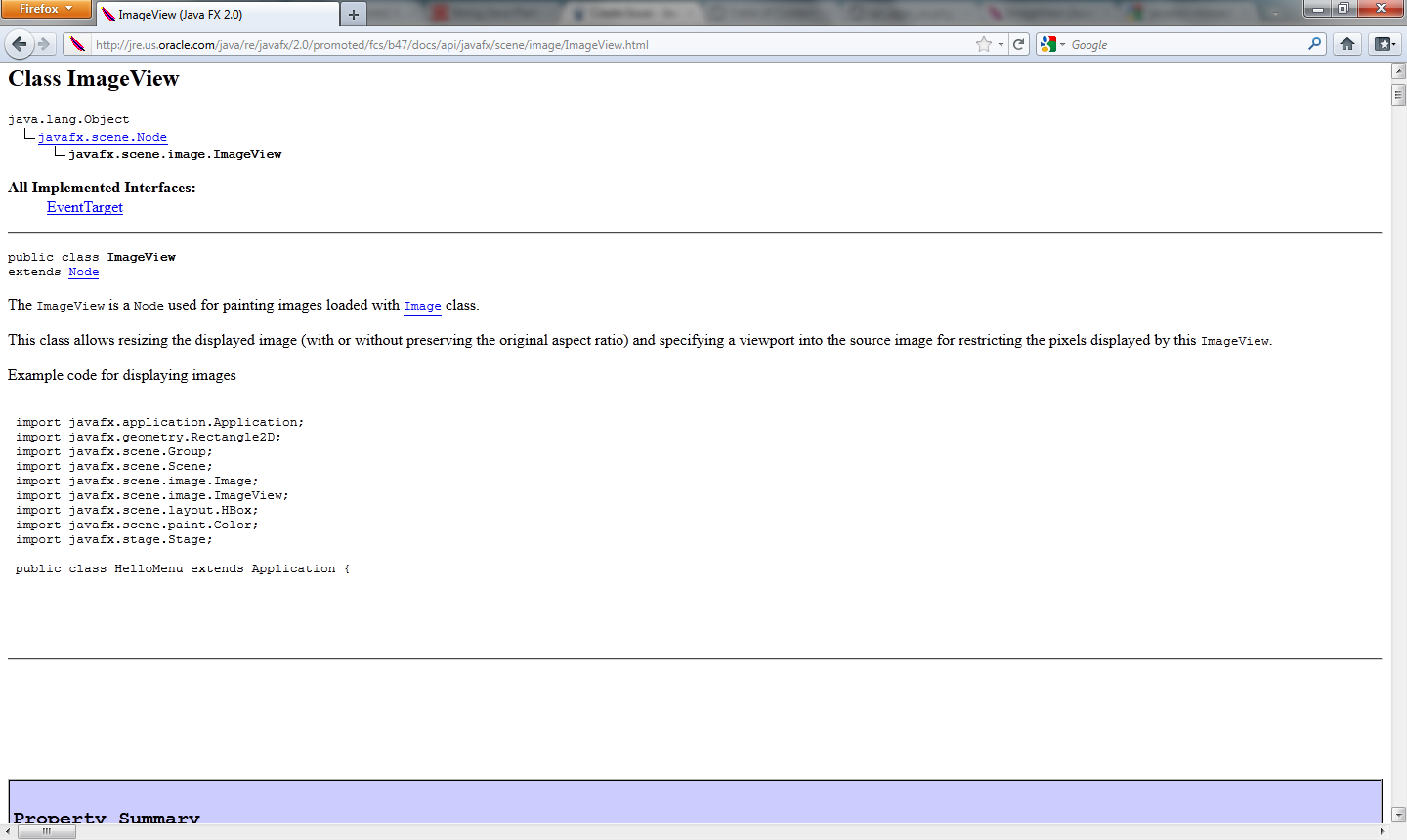Go back to the previous page
Screen dimensions: 1407x840
(x=20, y=44)
